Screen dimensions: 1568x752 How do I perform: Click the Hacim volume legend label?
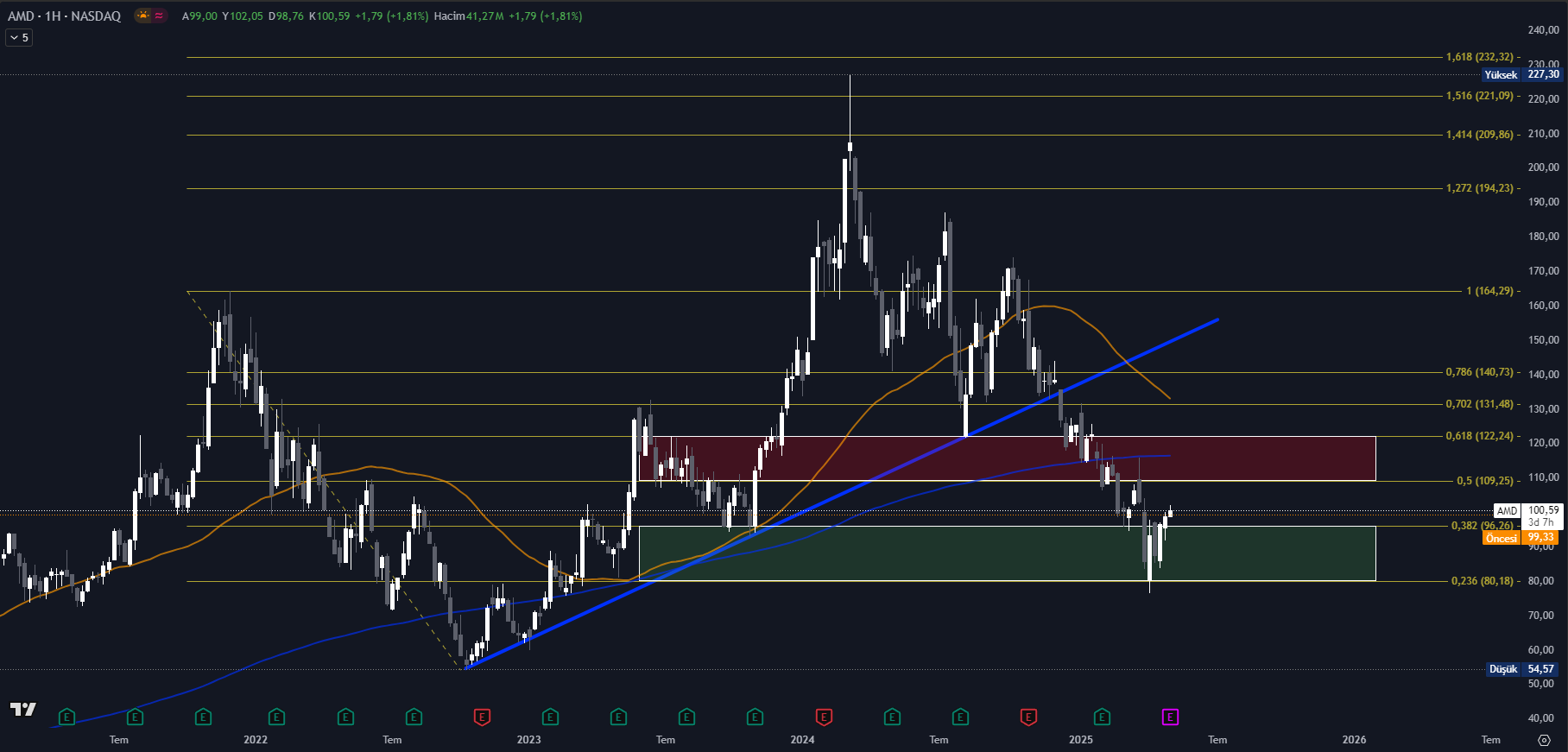[449, 16]
